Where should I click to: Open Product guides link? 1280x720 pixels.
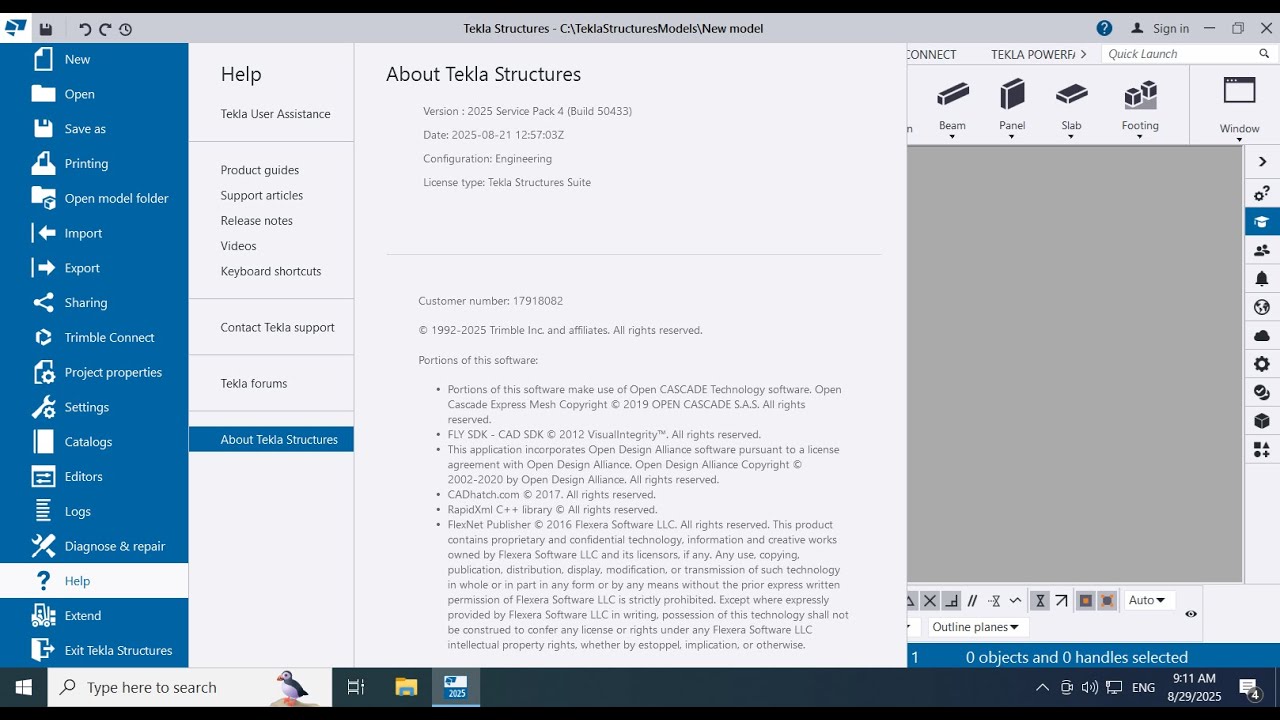260,170
